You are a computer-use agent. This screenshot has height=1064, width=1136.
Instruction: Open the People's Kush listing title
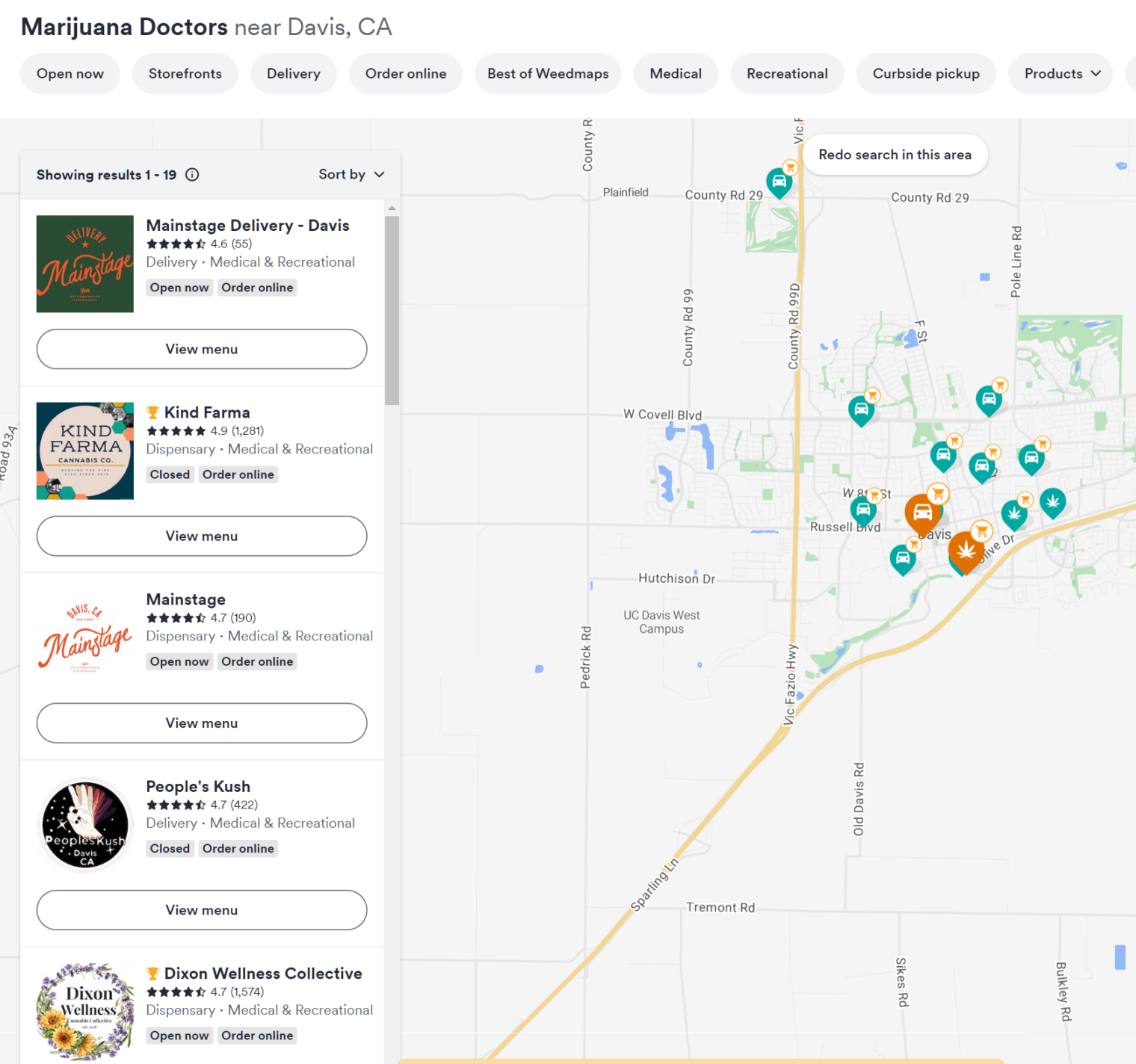(198, 786)
